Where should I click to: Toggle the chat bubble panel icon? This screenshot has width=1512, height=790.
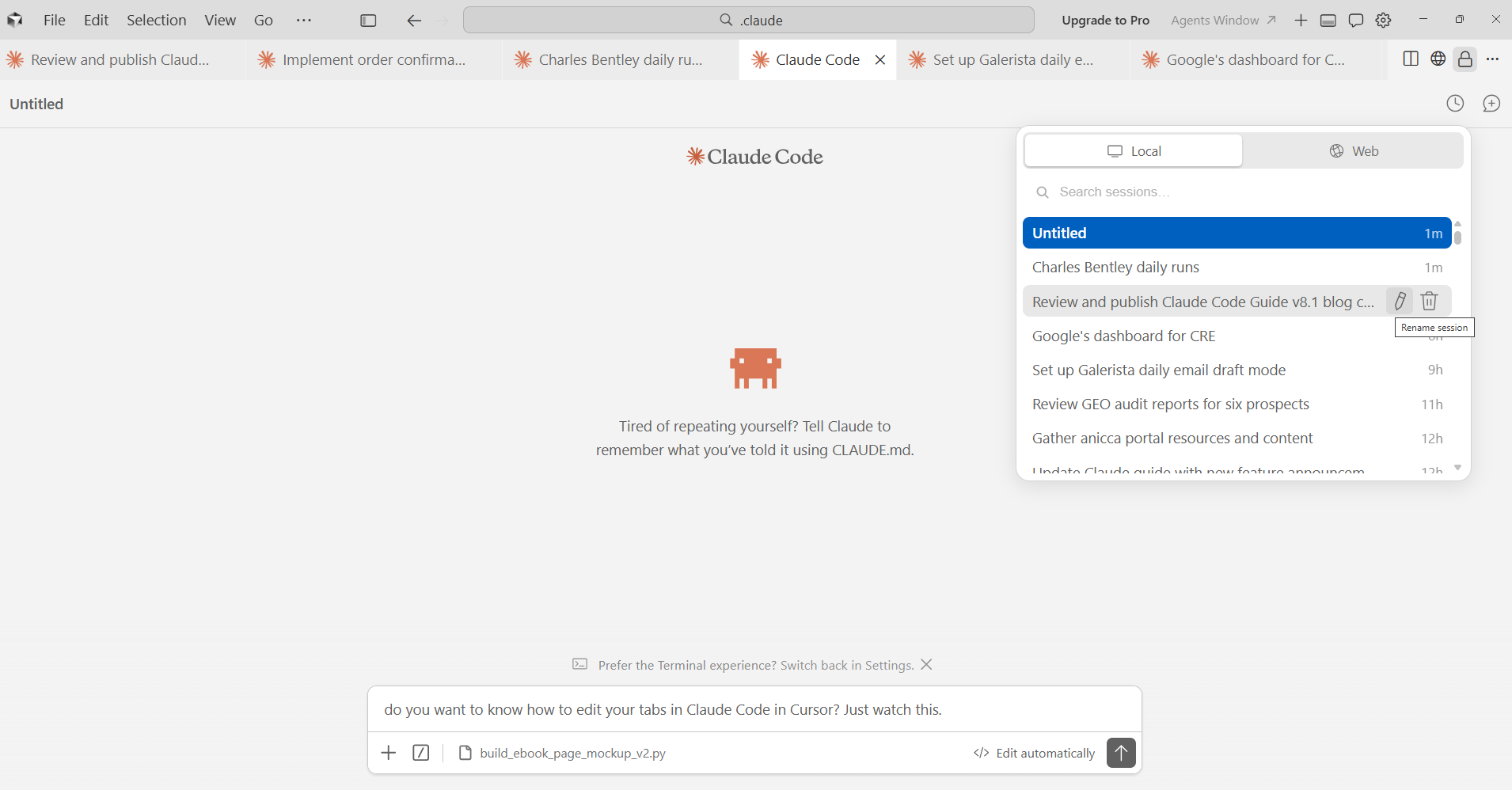tap(1356, 21)
